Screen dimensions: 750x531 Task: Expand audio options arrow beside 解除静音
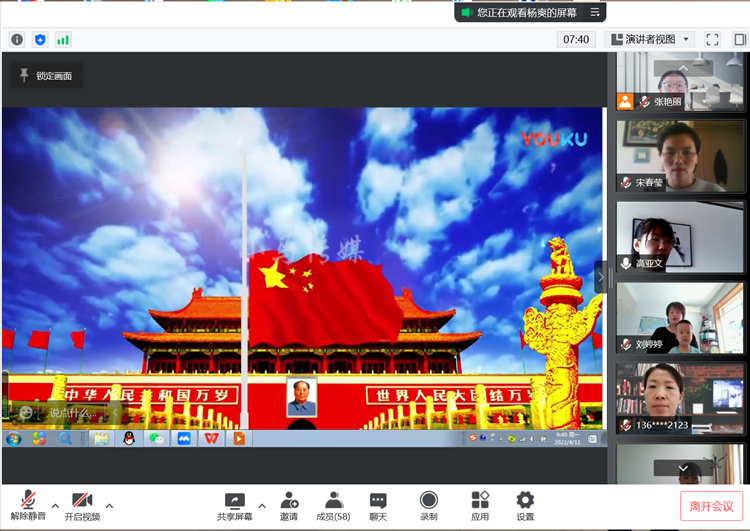point(55,506)
